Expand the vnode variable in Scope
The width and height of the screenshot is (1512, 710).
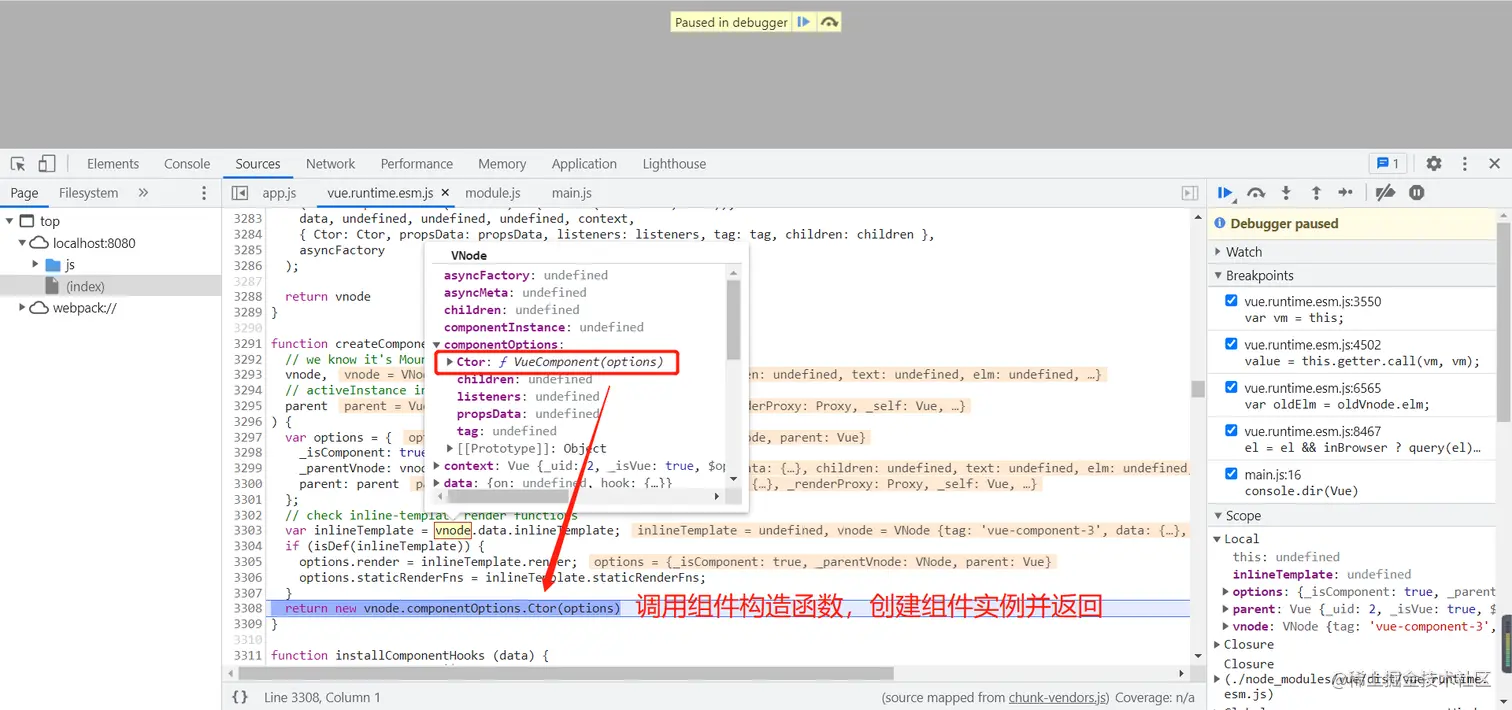(1226, 627)
